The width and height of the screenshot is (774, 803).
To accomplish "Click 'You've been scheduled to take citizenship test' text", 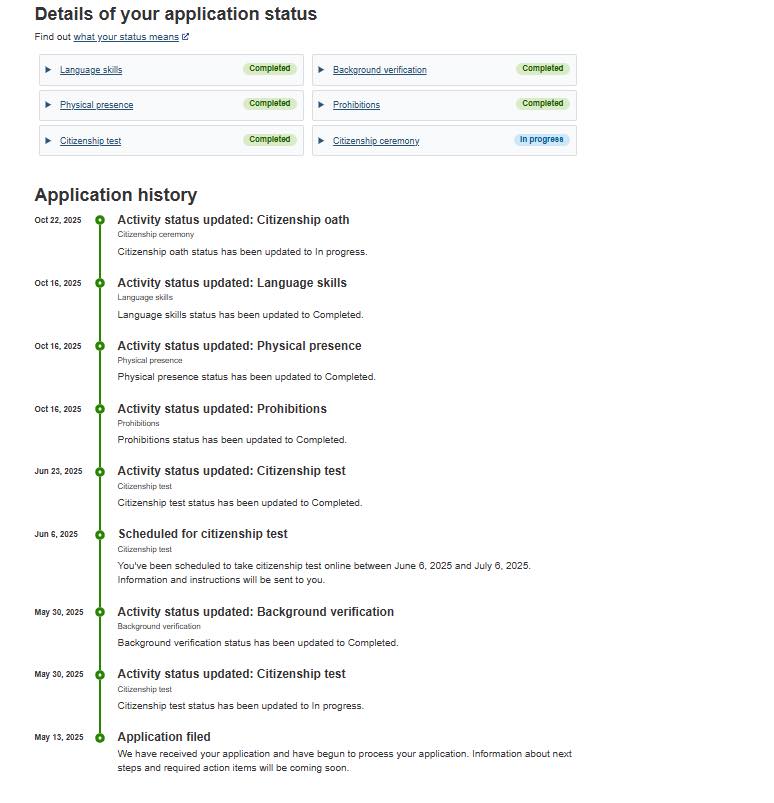I will (324, 573).
